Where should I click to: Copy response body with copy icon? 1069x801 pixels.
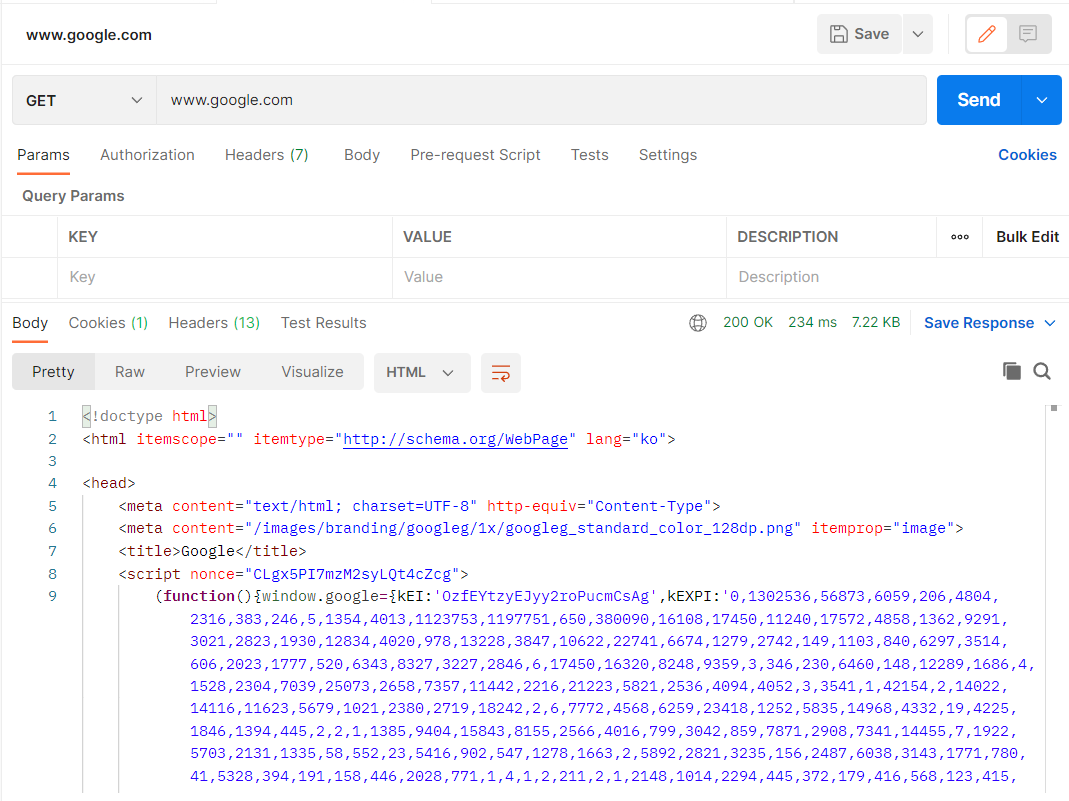pyautogui.click(x=1012, y=372)
